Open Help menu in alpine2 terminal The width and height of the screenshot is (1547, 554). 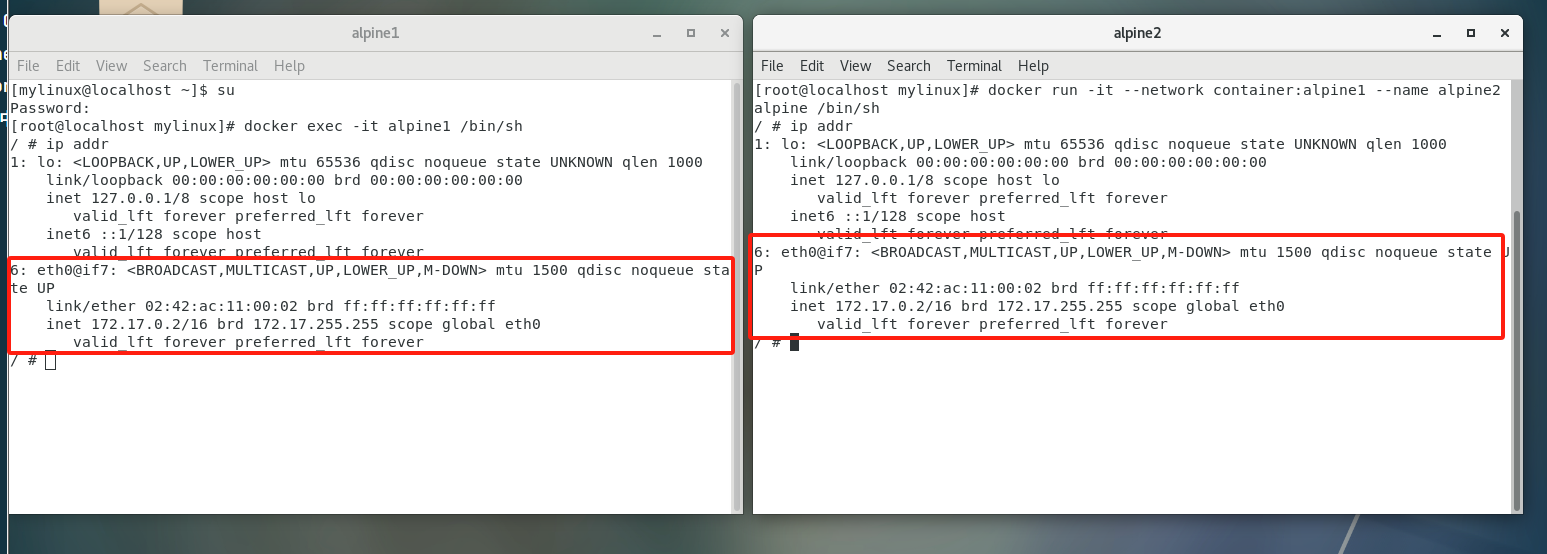(1033, 66)
